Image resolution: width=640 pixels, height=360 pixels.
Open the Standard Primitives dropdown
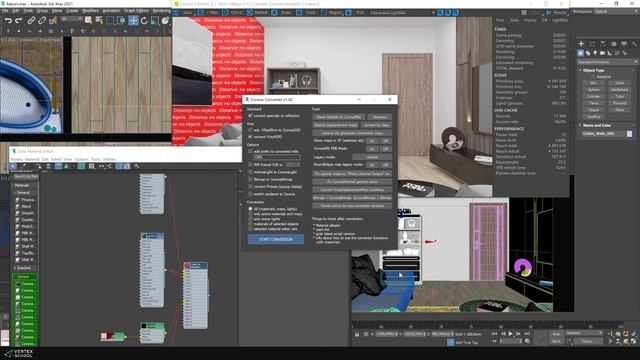point(607,62)
